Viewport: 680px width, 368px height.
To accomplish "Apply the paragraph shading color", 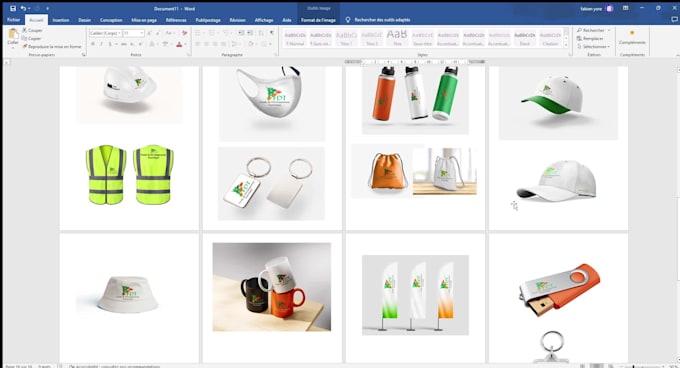I will [251, 44].
